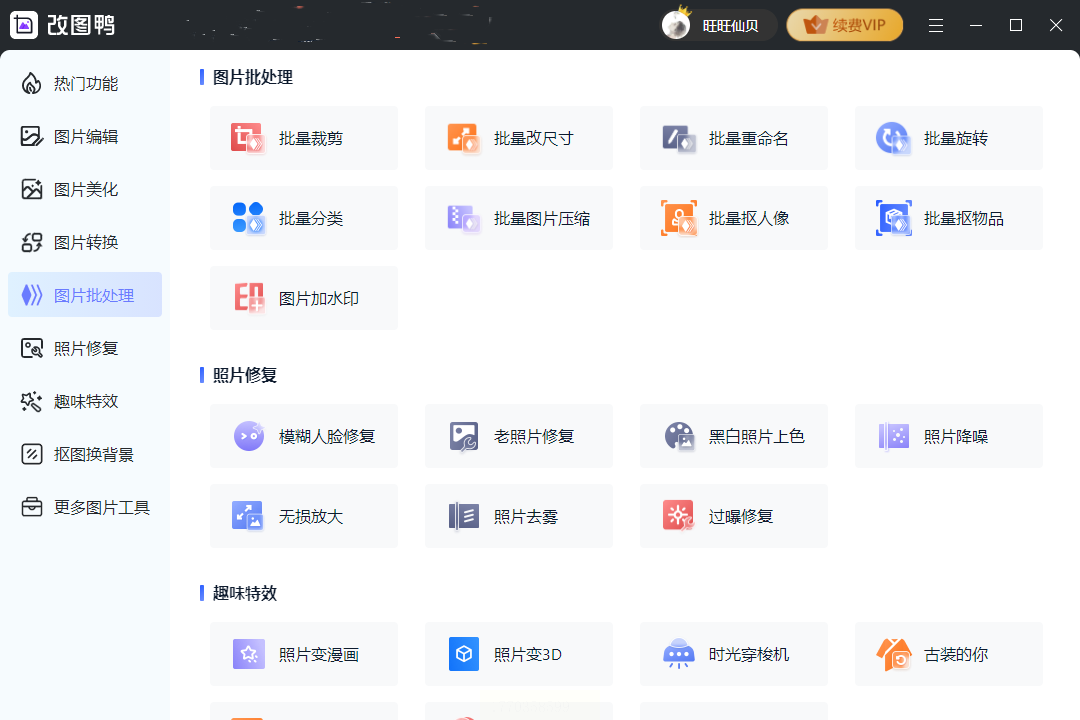Click the 图片批处理 section heading
Screen dimensions: 1080x720
click(x=253, y=77)
